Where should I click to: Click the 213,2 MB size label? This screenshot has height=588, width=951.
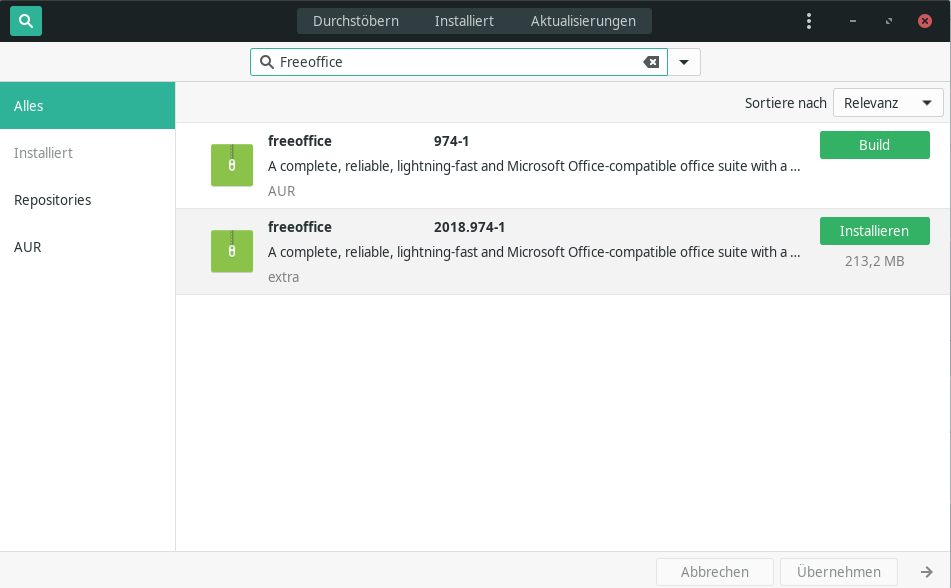[x=875, y=261]
